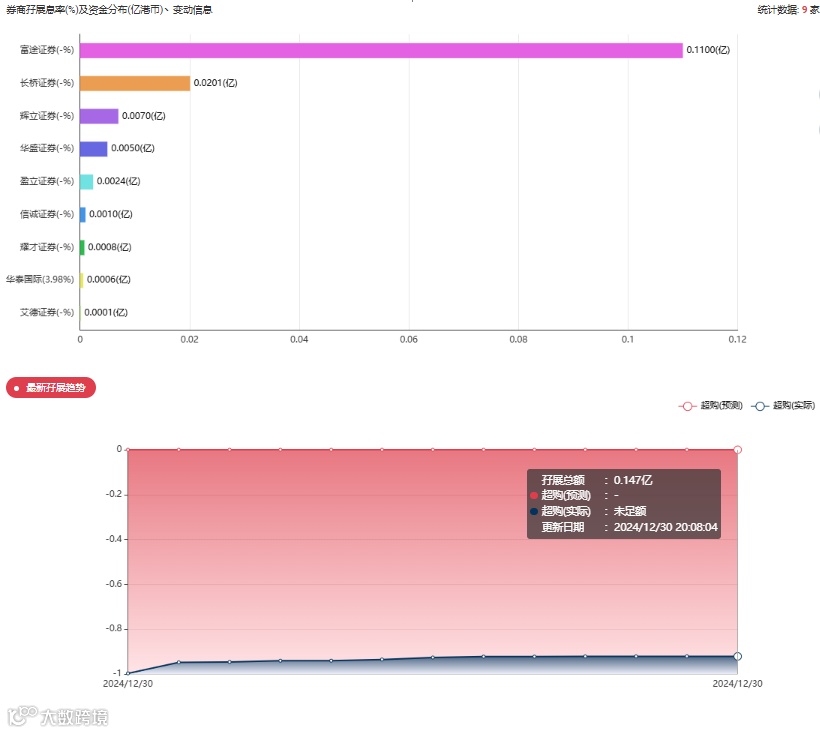Select the 富途证券(-%) axis label
Image resolution: width=820 pixels, height=733 pixels.
(x=47, y=50)
